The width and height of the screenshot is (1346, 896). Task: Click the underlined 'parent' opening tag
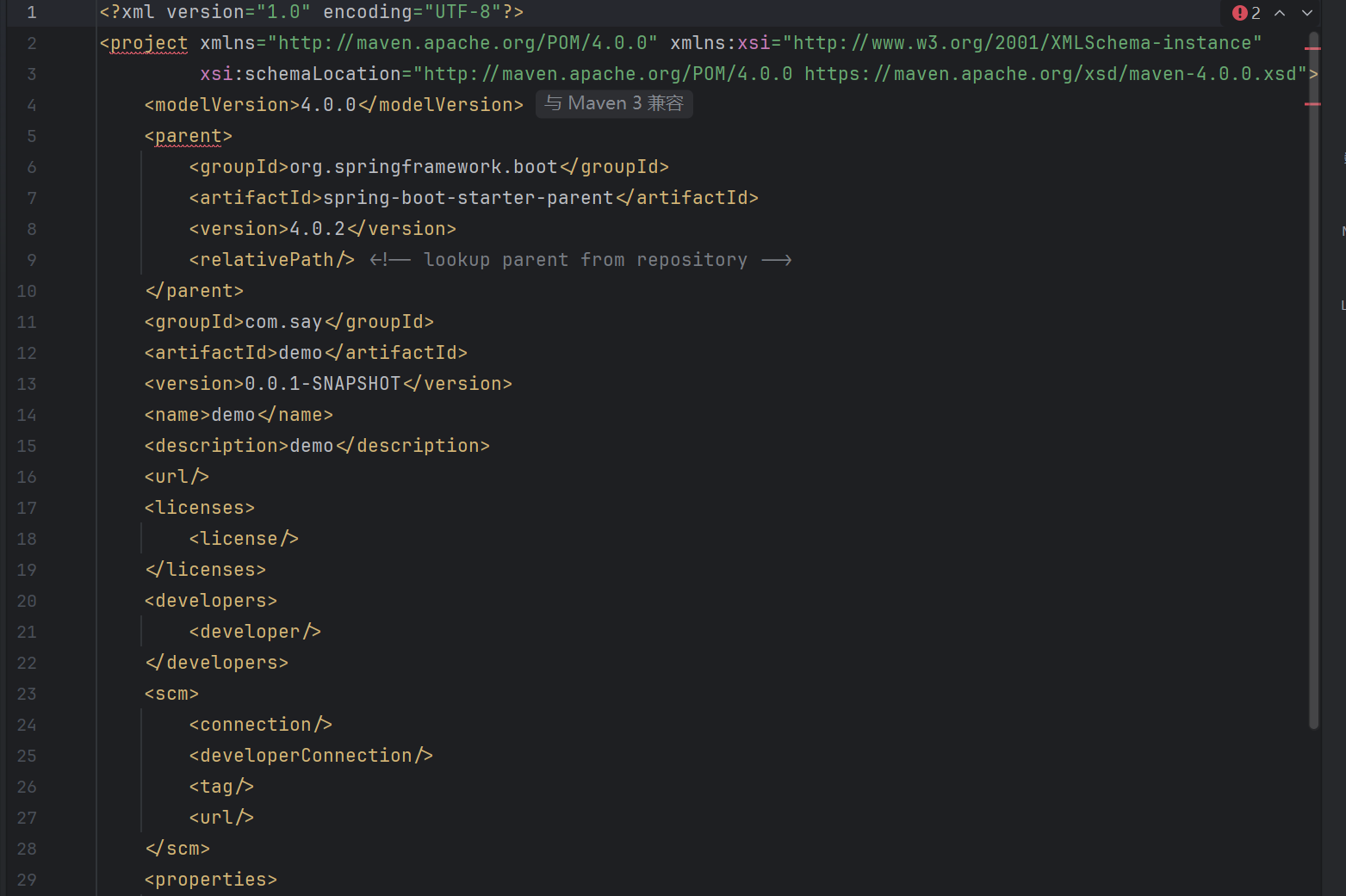coord(189,136)
